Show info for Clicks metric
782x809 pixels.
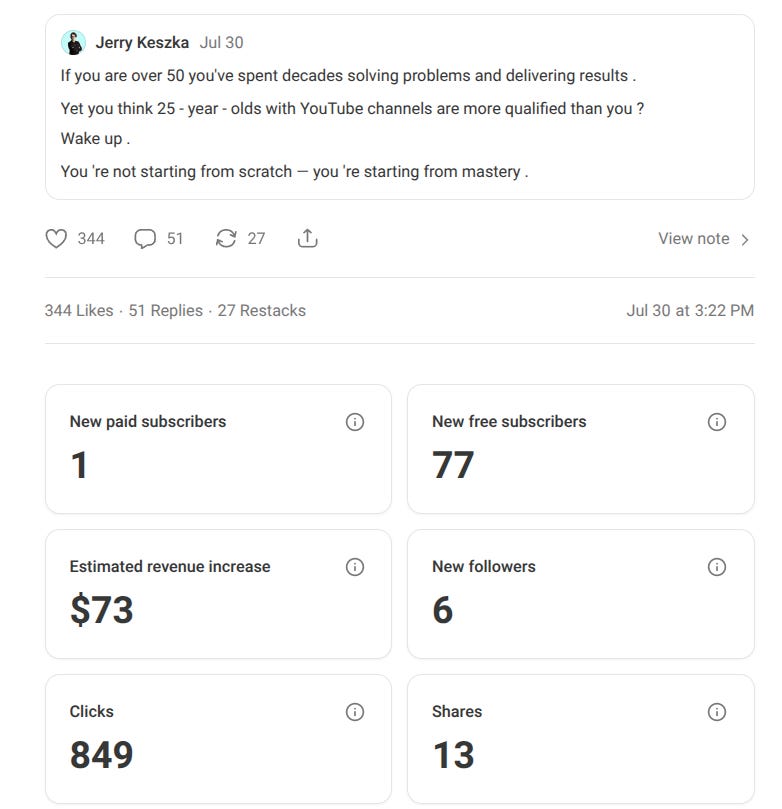tap(354, 712)
